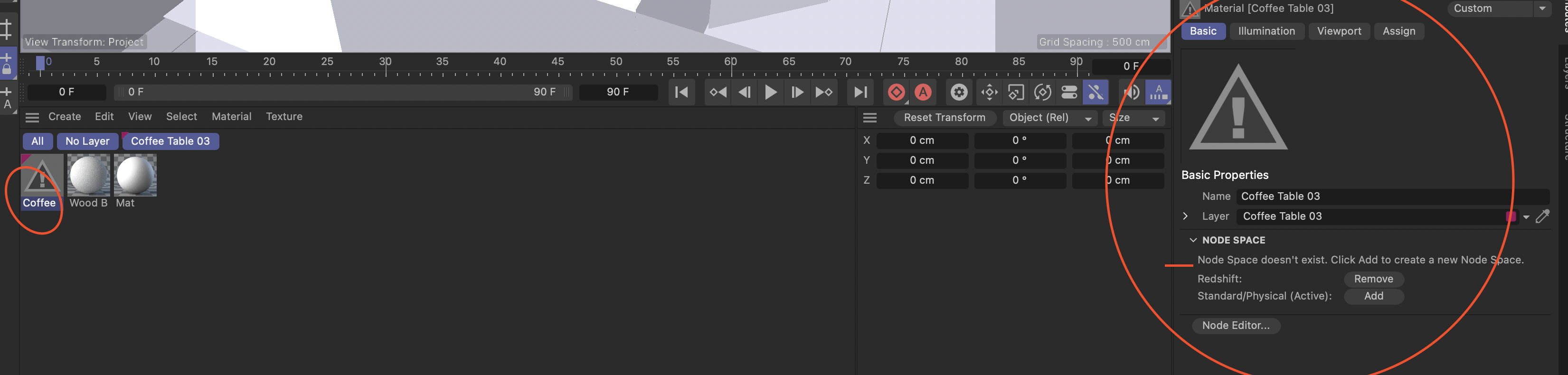Screen dimensions: 1568x375
Task: Open the Node Editor button
Action: 1236,326
